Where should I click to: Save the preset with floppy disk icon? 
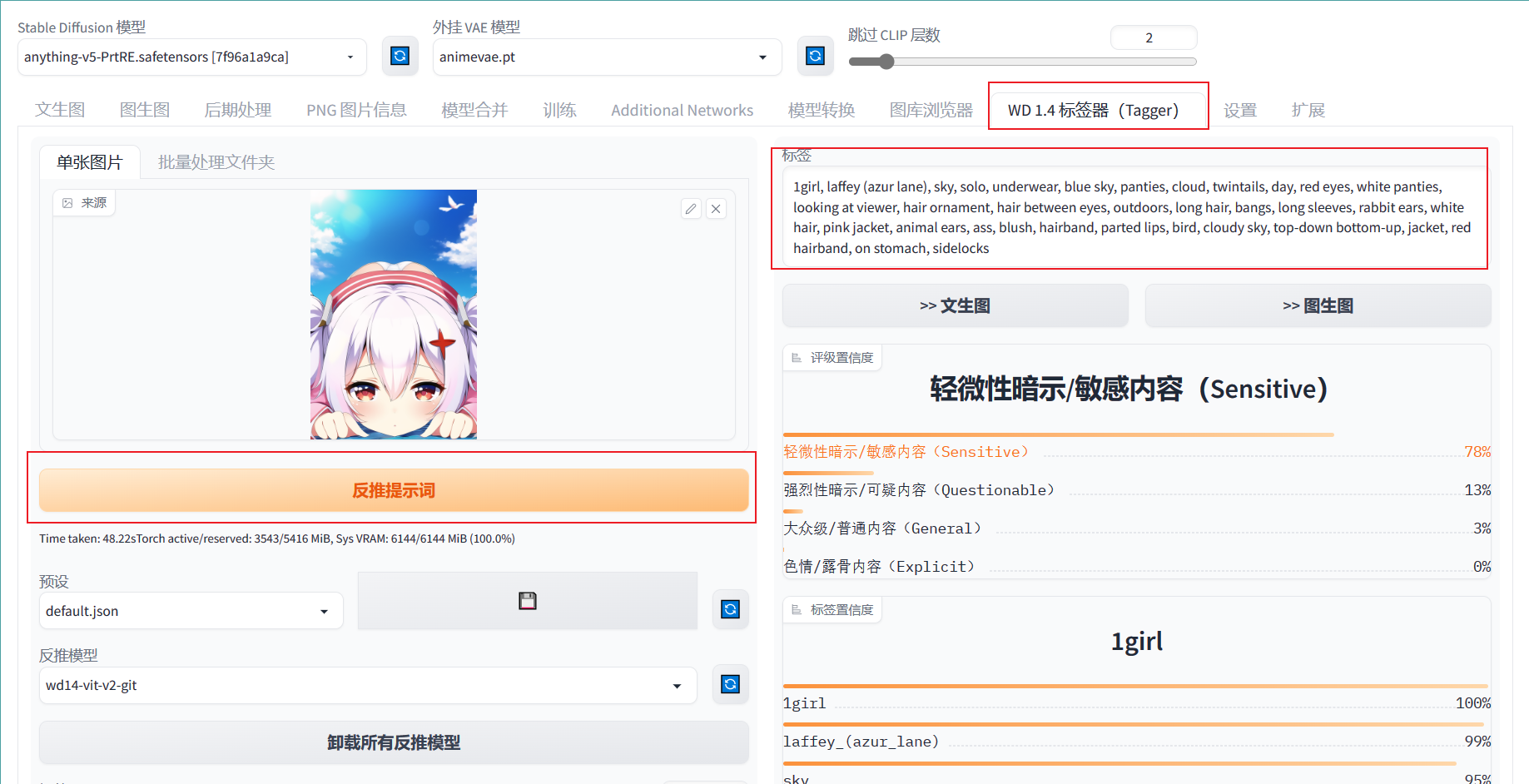(527, 601)
